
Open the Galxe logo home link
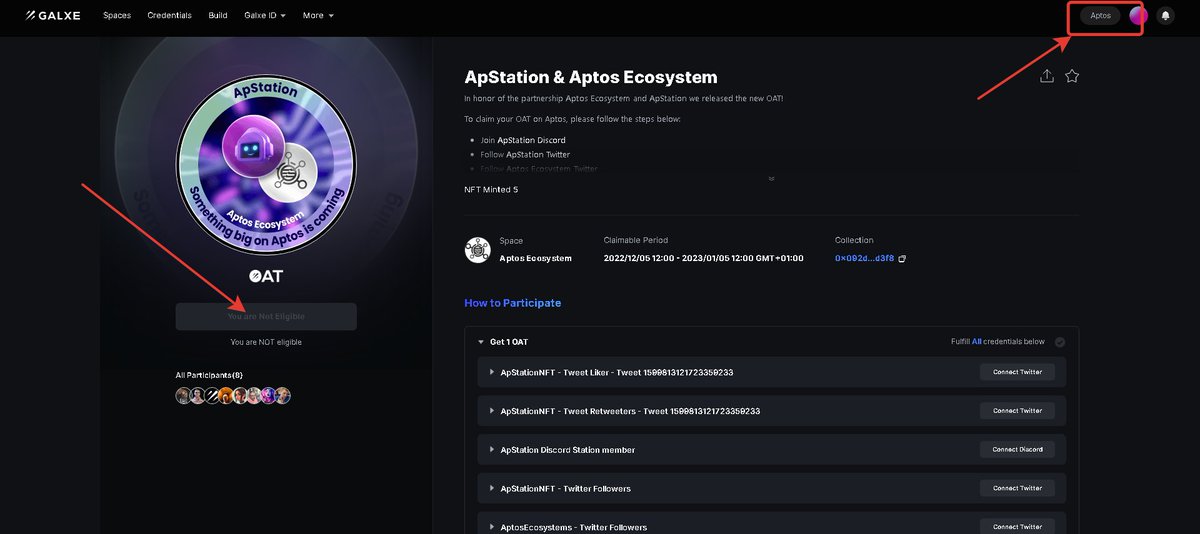(53, 16)
